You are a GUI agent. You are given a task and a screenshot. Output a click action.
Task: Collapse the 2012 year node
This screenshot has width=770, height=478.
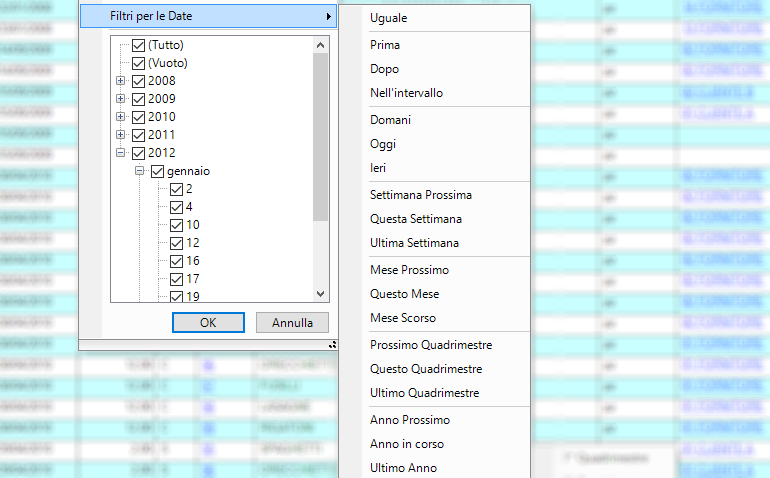coord(121,153)
